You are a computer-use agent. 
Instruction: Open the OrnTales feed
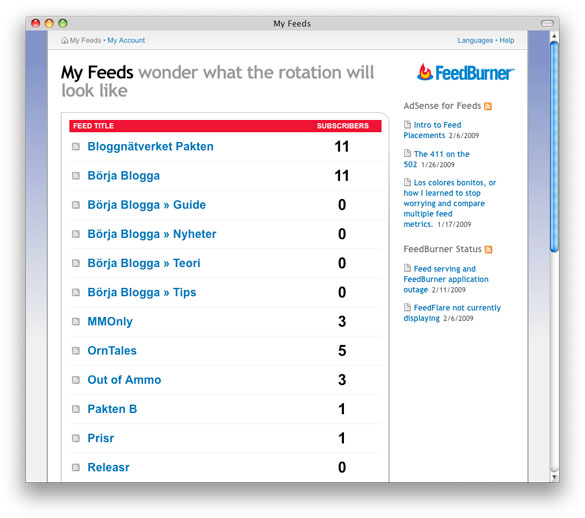click(112, 351)
